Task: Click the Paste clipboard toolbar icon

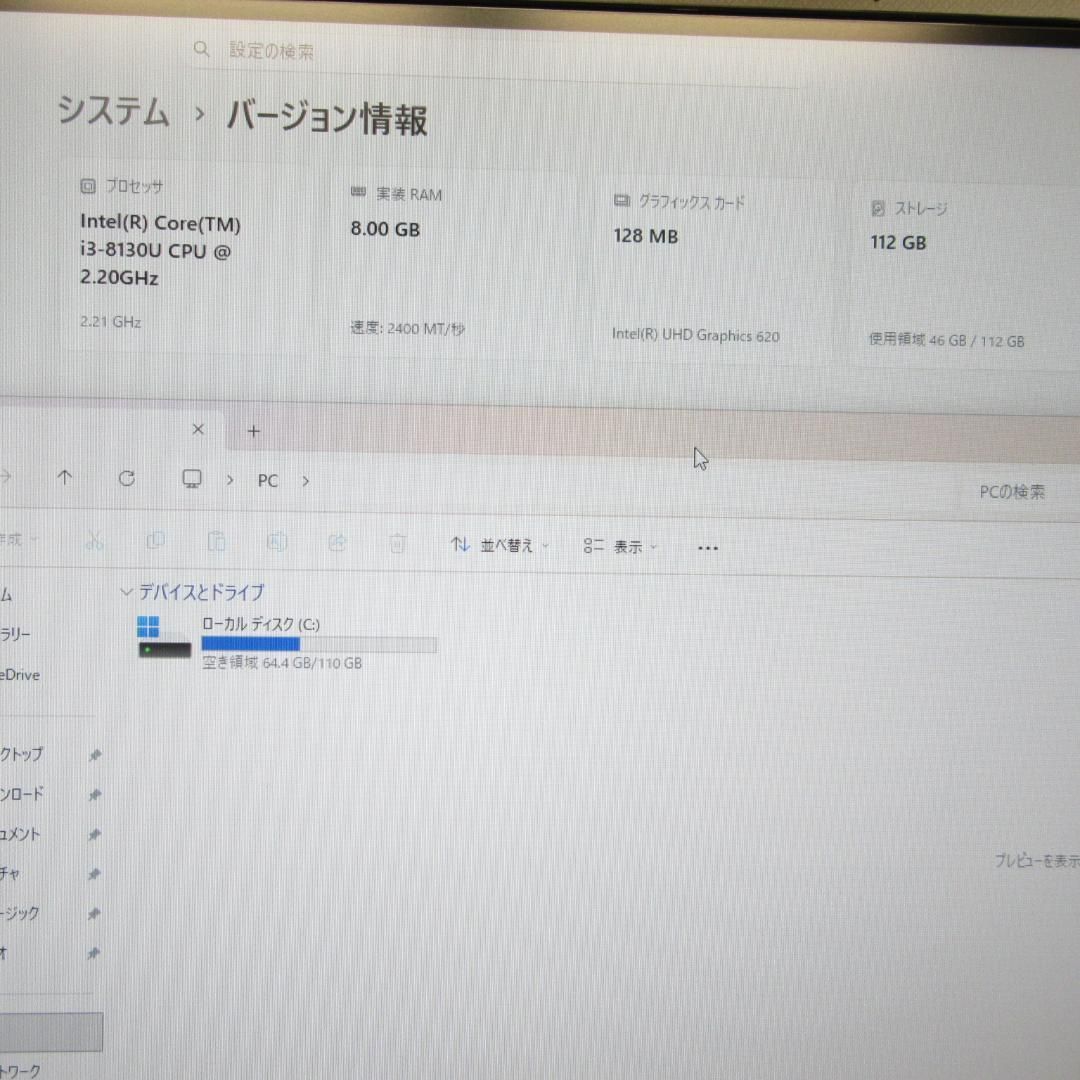Action: 216,542
